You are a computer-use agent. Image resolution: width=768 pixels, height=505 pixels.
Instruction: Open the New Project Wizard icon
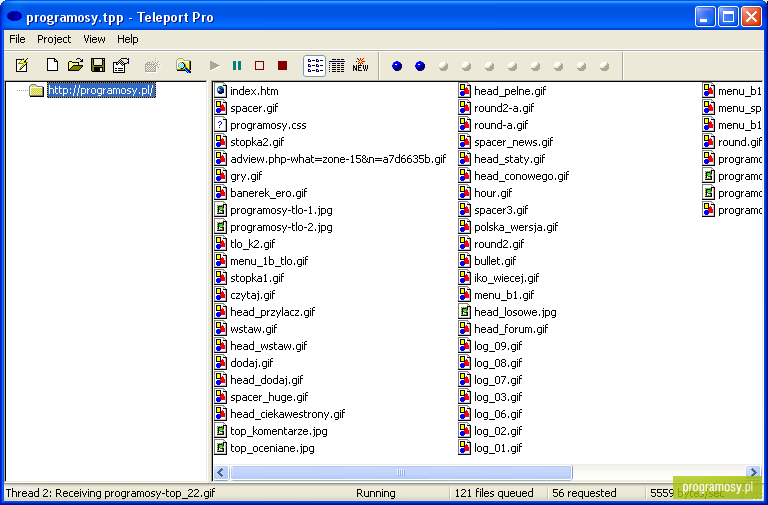(22, 65)
